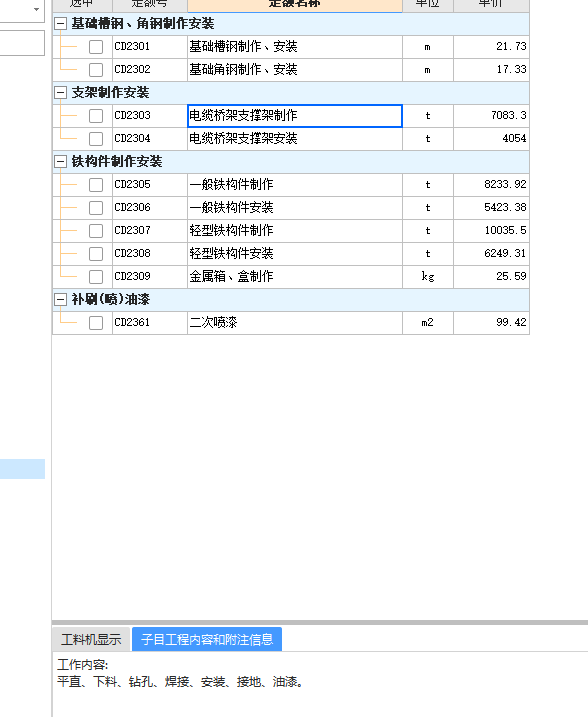This screenshot has width=588, height=717.
Task: Click the 电缆桥架支撑架制作 cell
Action: (x=295, y=116)
